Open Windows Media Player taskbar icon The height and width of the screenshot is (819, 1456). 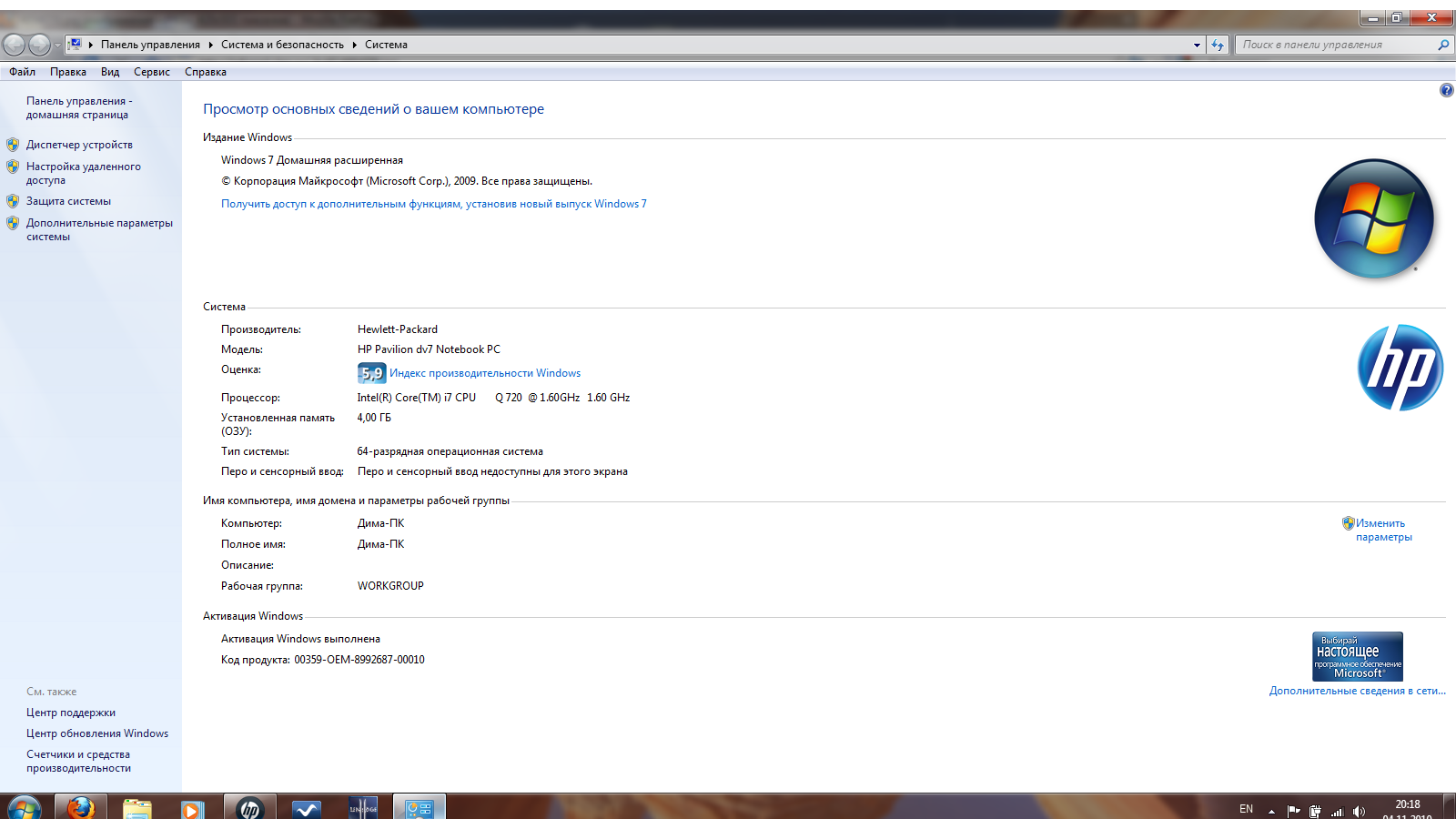click(x=192, y=807)
